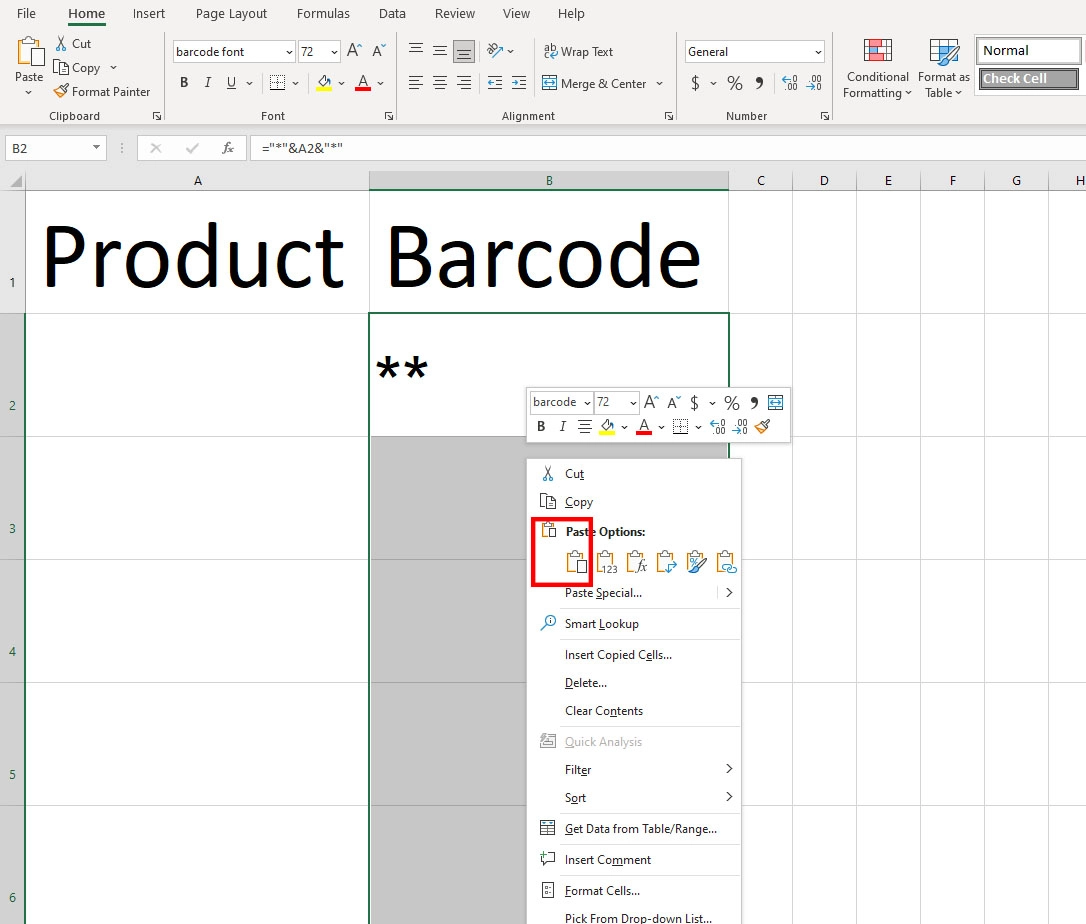Click the Percent Style icon in ribbon
This screenshot has width=1086, height=924.
(x=734, y=84)
